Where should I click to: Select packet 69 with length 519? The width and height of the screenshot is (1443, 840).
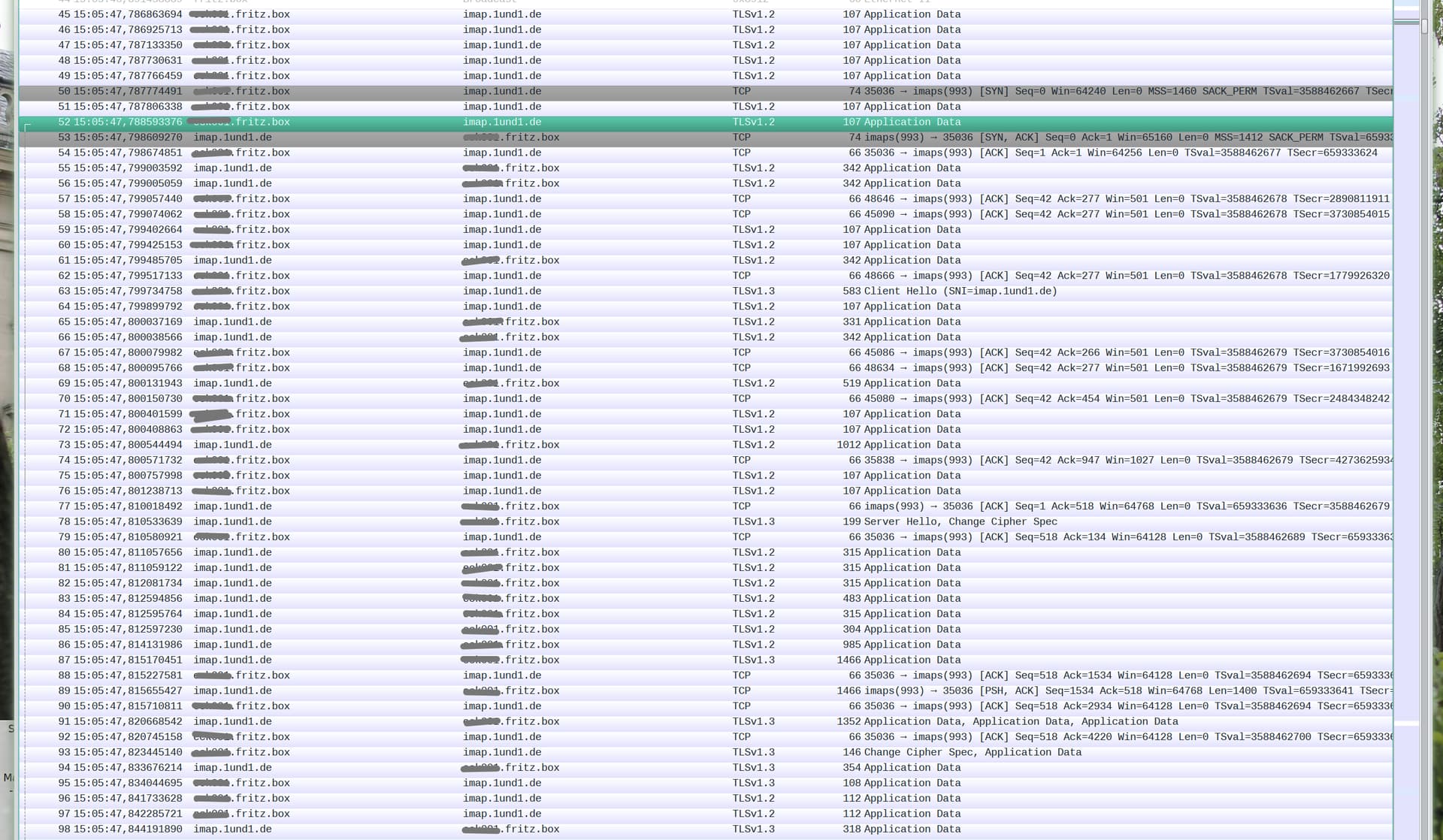pyautogui.click(x=706, y=384)
